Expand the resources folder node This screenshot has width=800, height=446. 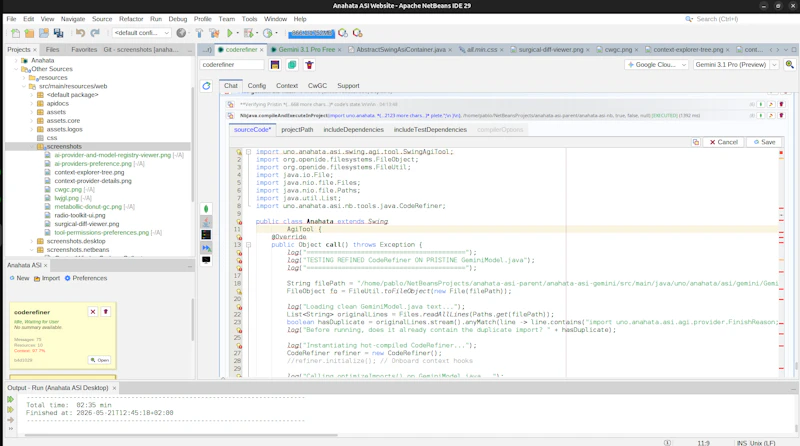[x=24, y=78]
